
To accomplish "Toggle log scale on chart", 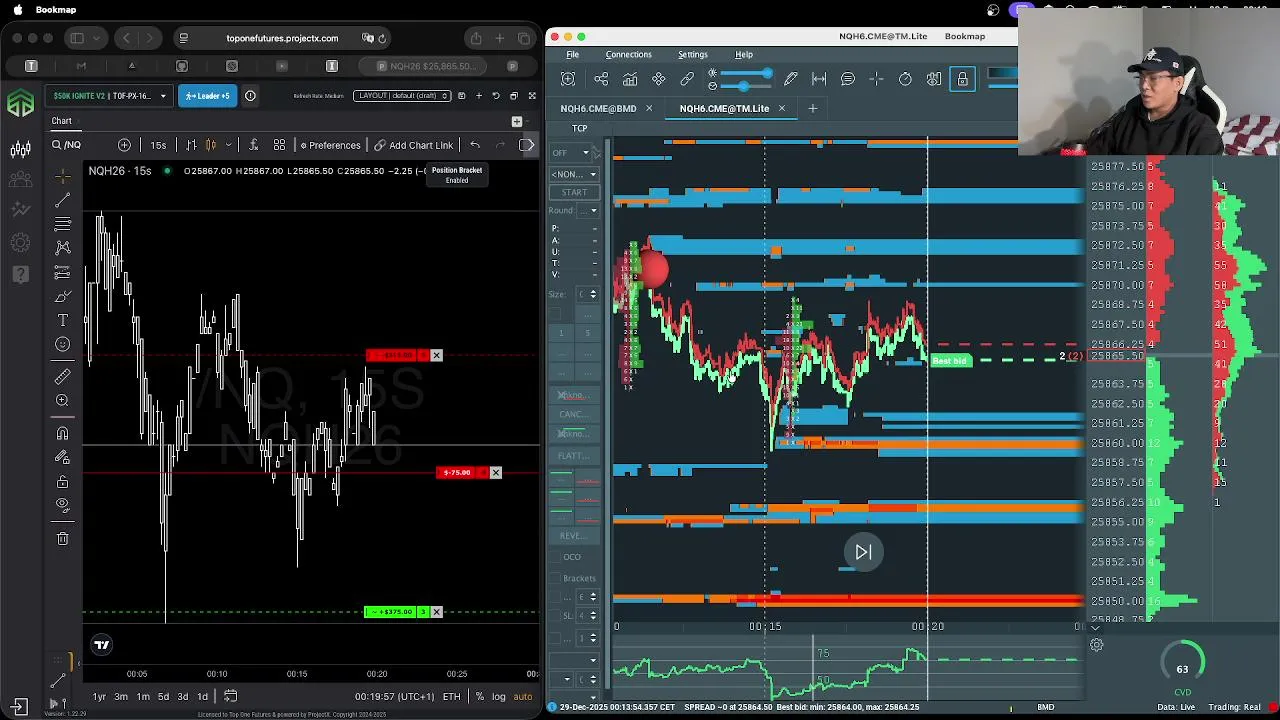I will coord(499,697).
